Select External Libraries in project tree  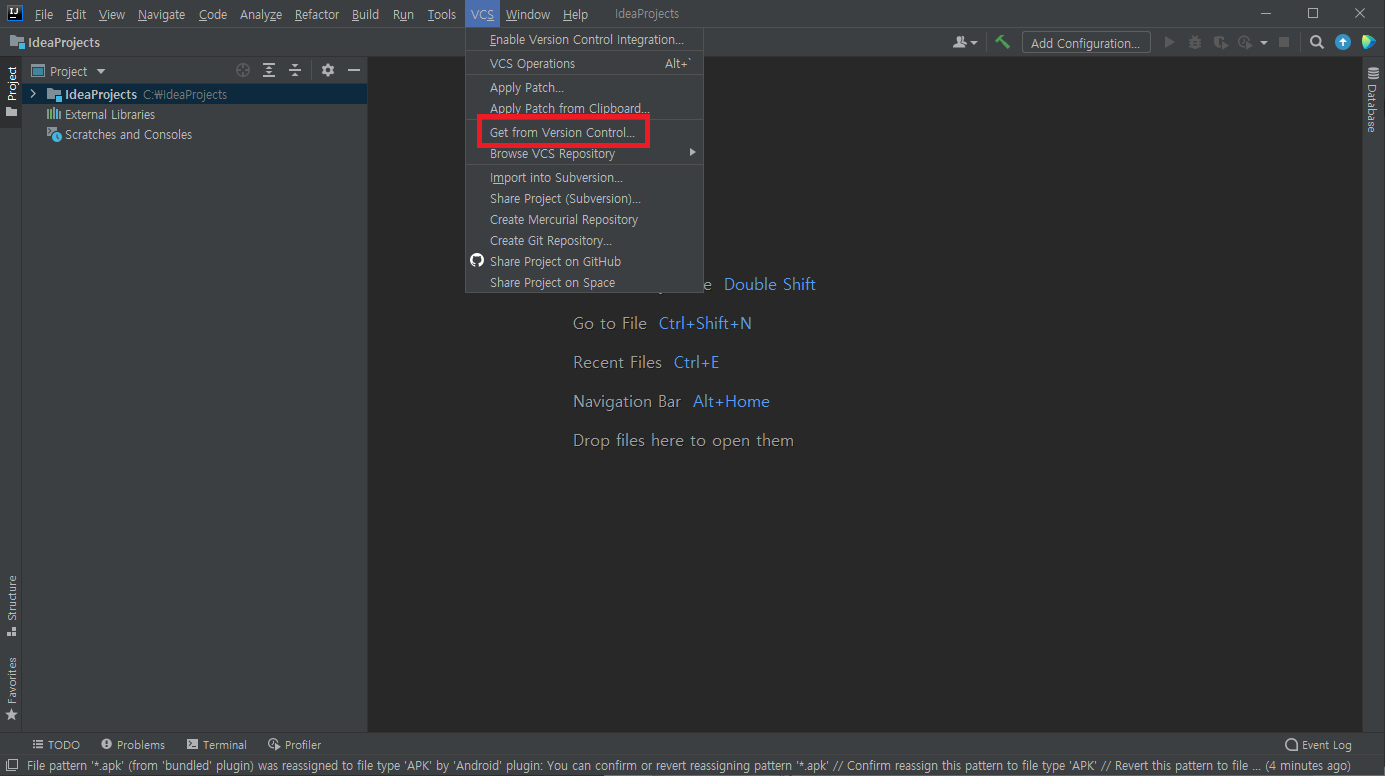click(x=110, y=114)
